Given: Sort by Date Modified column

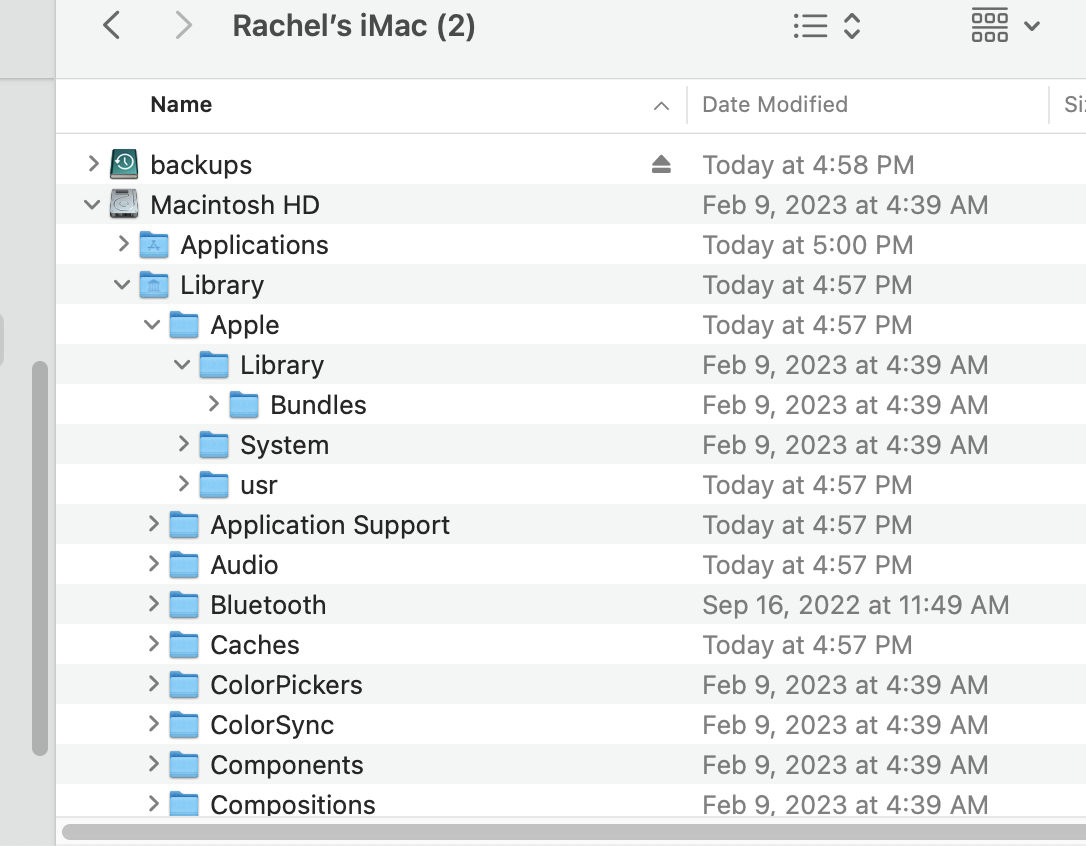Looking at the screenshot, I should tap(775, 104).
